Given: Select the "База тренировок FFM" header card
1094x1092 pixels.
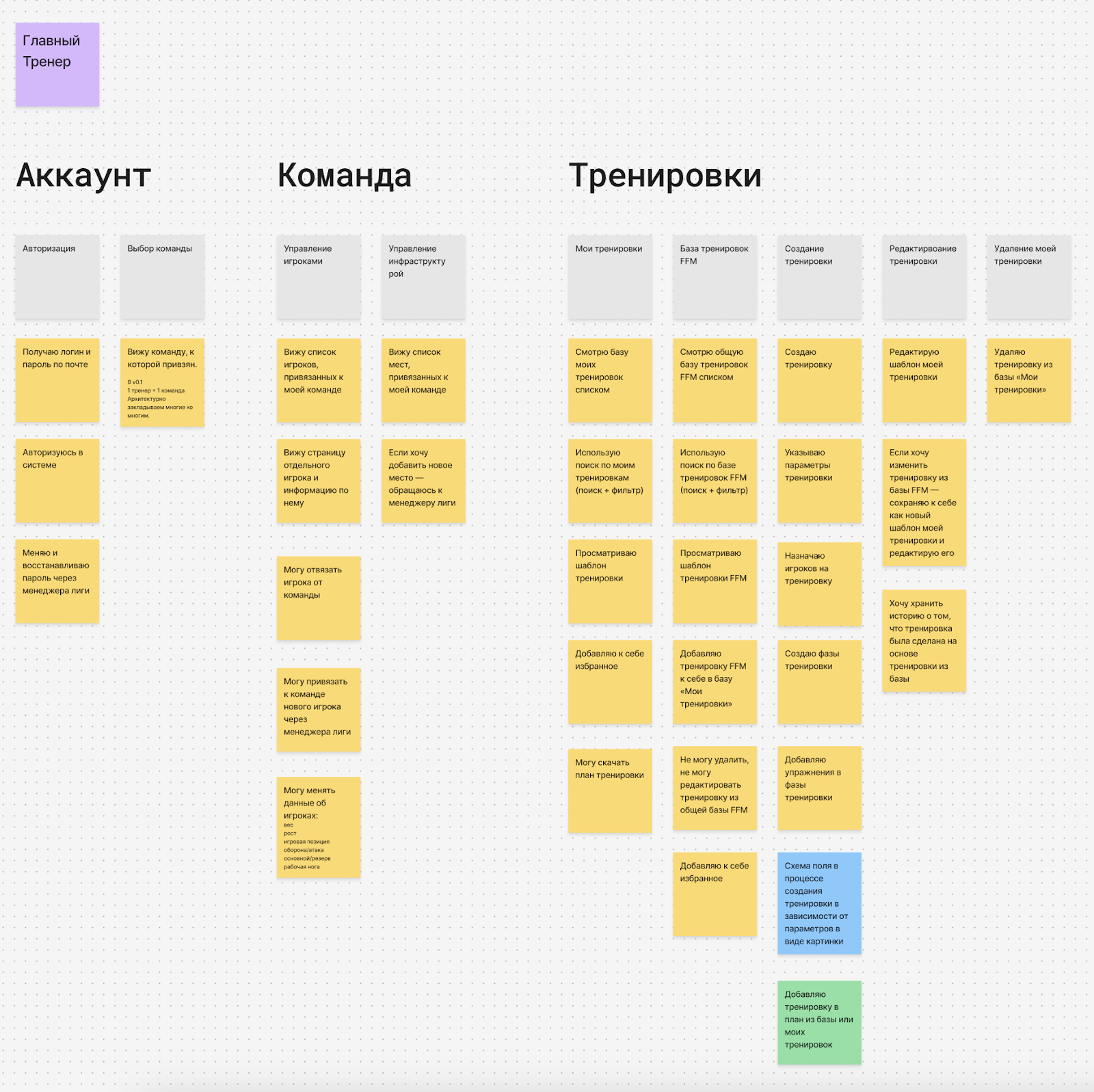Looking at the screenshot, I should click(714, 279).
